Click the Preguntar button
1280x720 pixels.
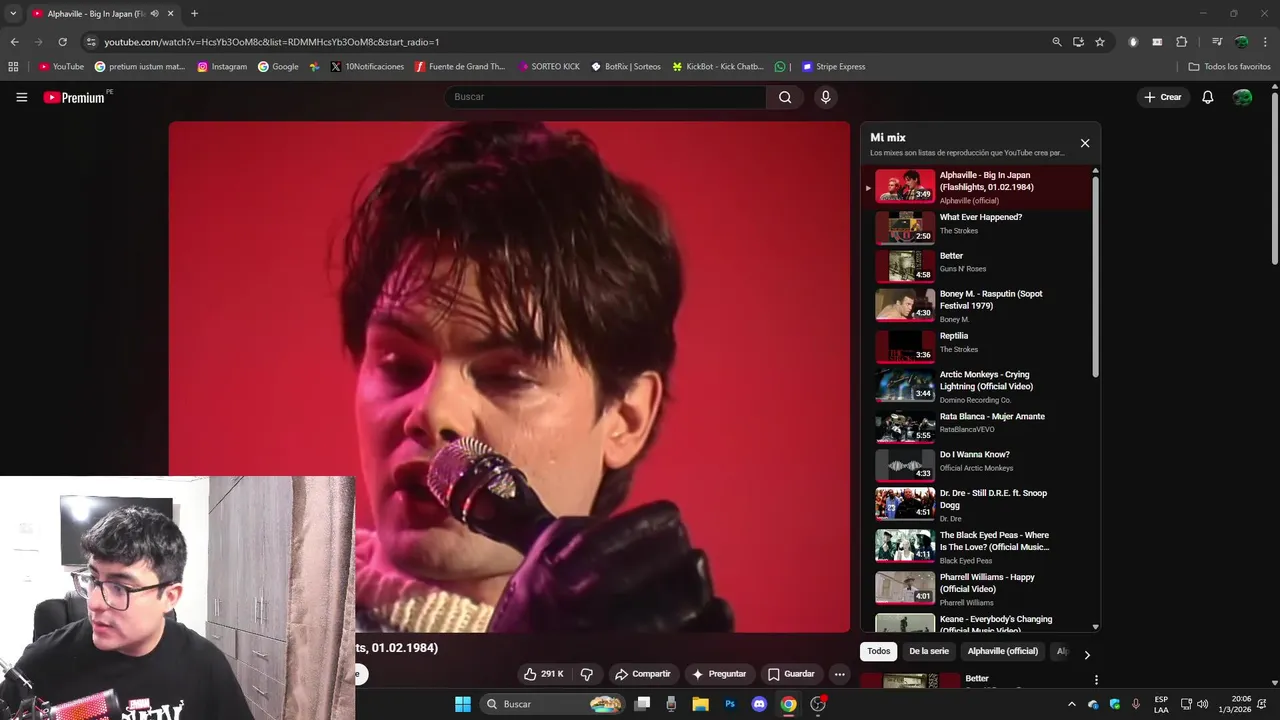pyautogui.click(x=720, y=674)
